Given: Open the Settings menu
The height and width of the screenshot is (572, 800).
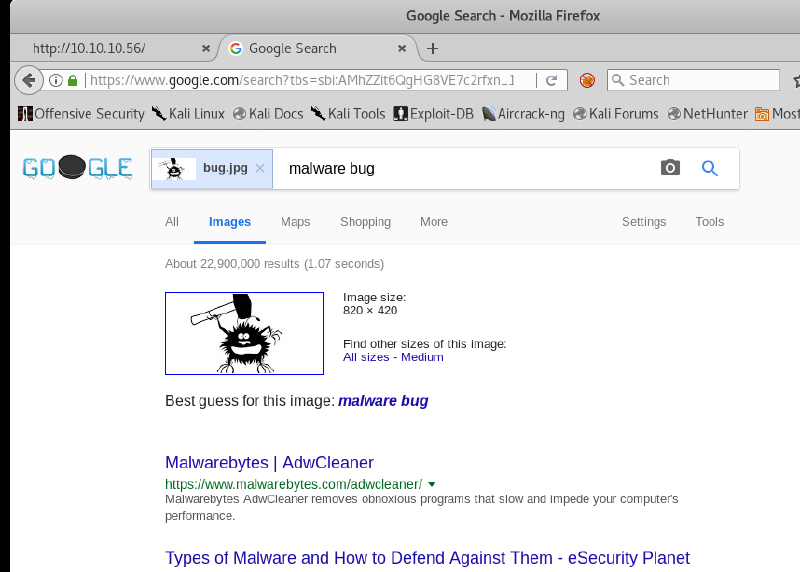Looking at the screenshot, I should pyautogui.click(x=644, y=222).
